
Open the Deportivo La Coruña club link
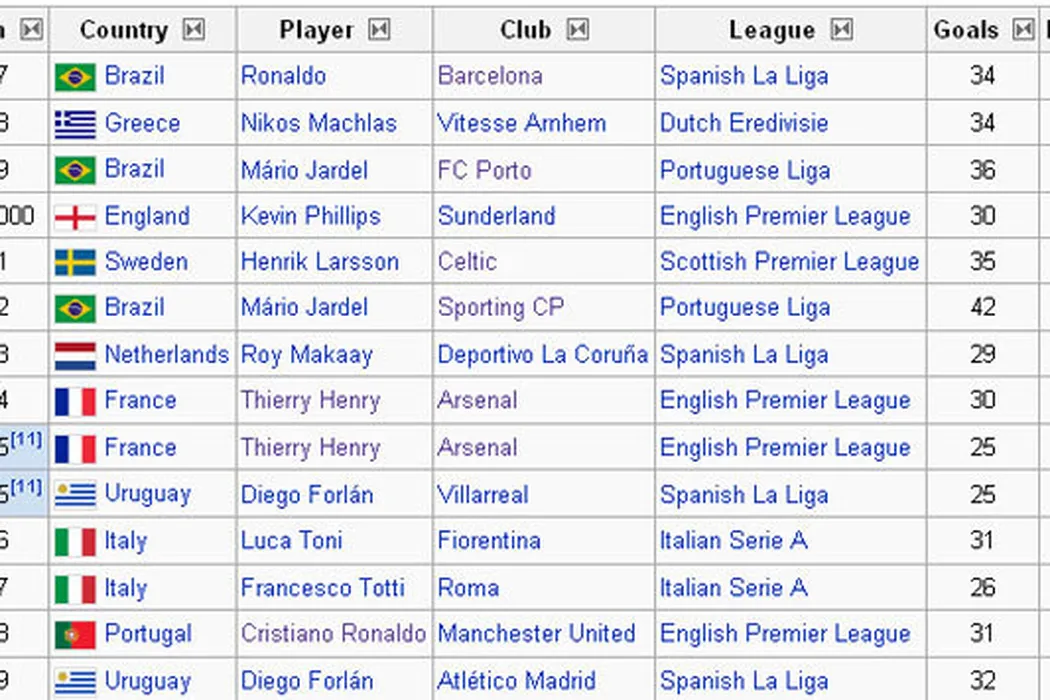coord(542,355)
